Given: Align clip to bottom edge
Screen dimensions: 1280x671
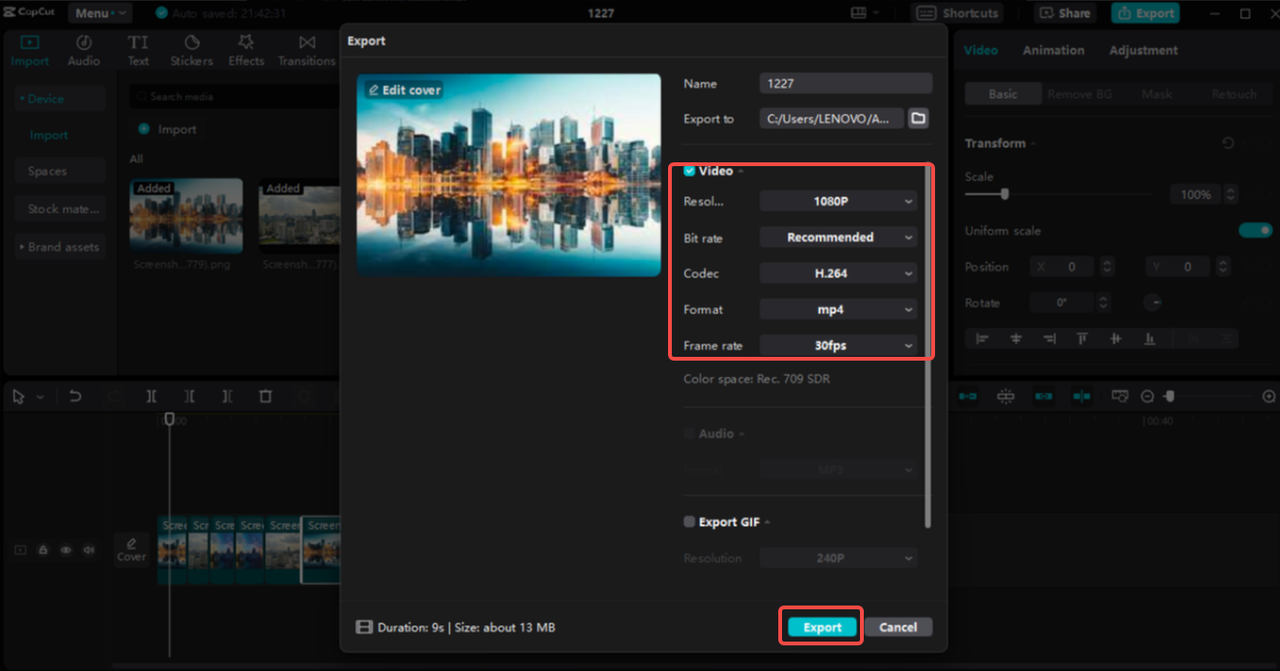Looking at the screenshot, I should pyautogui.click(x=1150, y=339).
